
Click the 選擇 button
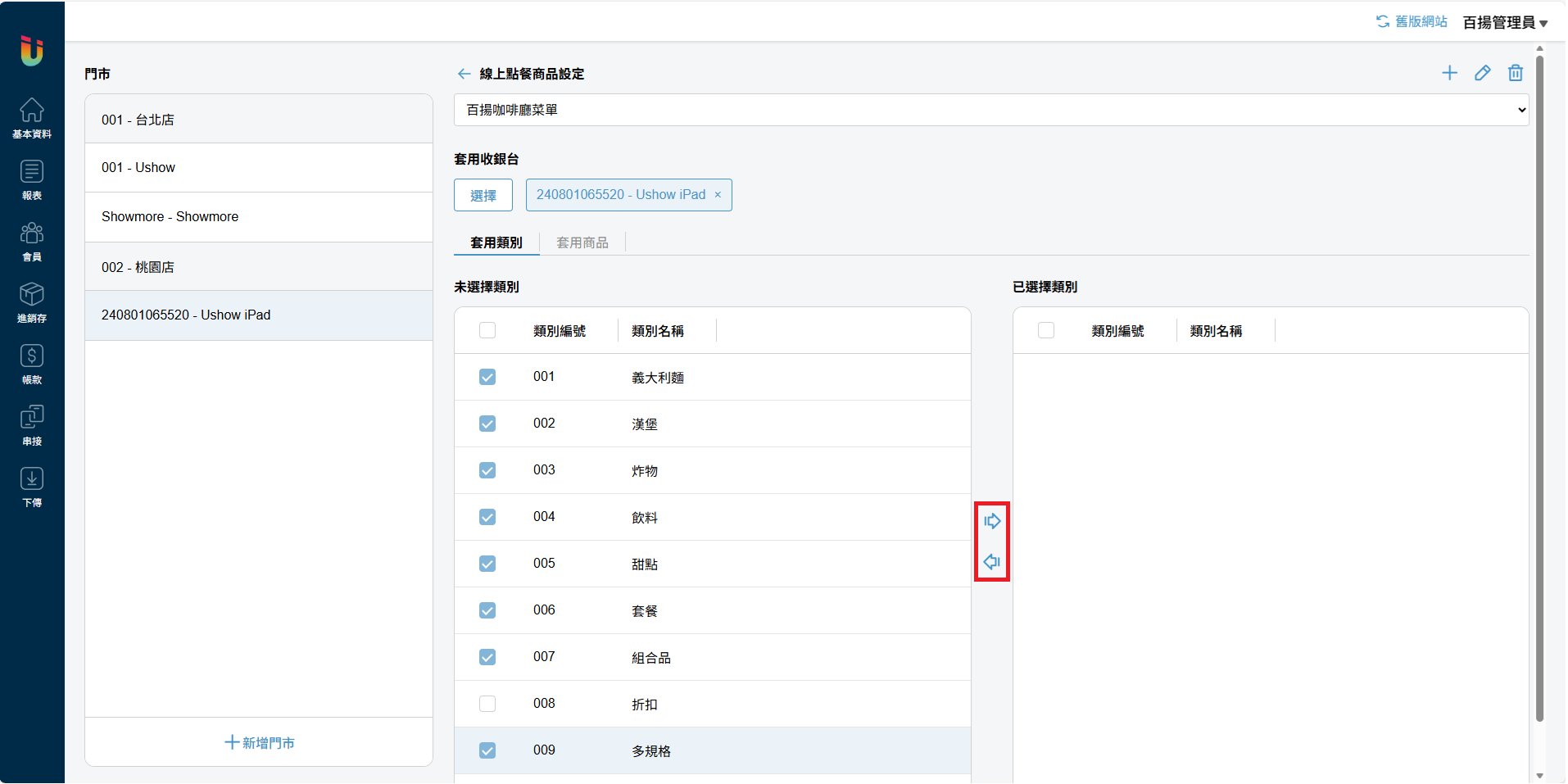[x=483, y=195]
